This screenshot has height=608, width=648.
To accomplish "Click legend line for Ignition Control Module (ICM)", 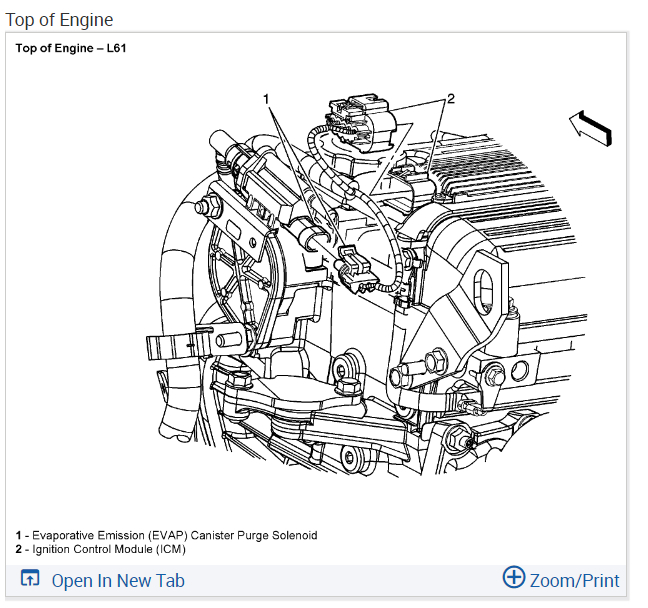I will tap(100, 549).
